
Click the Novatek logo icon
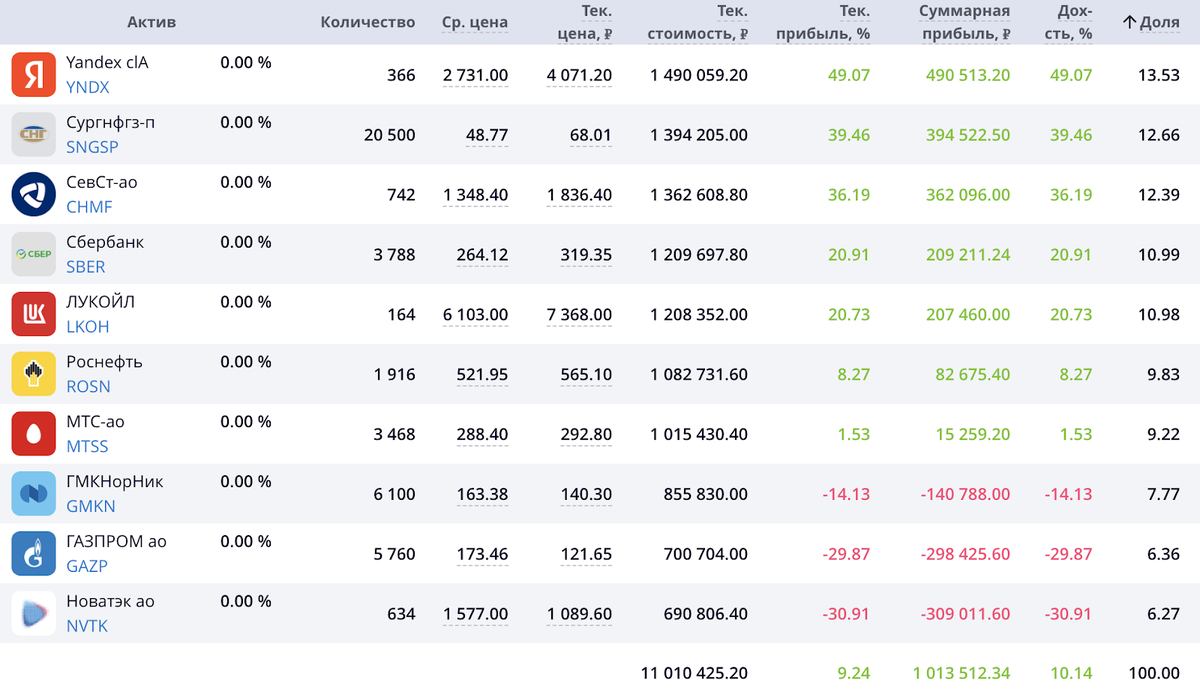point(34,614)
